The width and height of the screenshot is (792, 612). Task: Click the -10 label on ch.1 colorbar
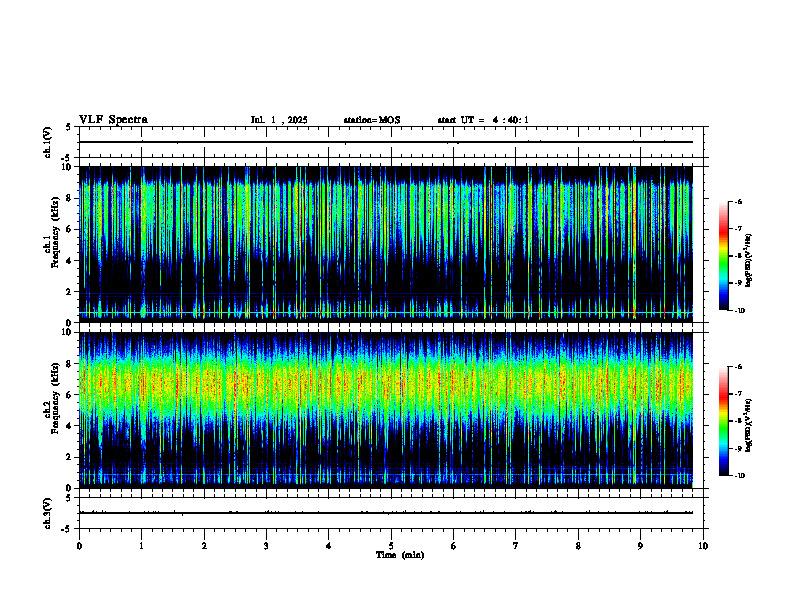coord(739,311)
